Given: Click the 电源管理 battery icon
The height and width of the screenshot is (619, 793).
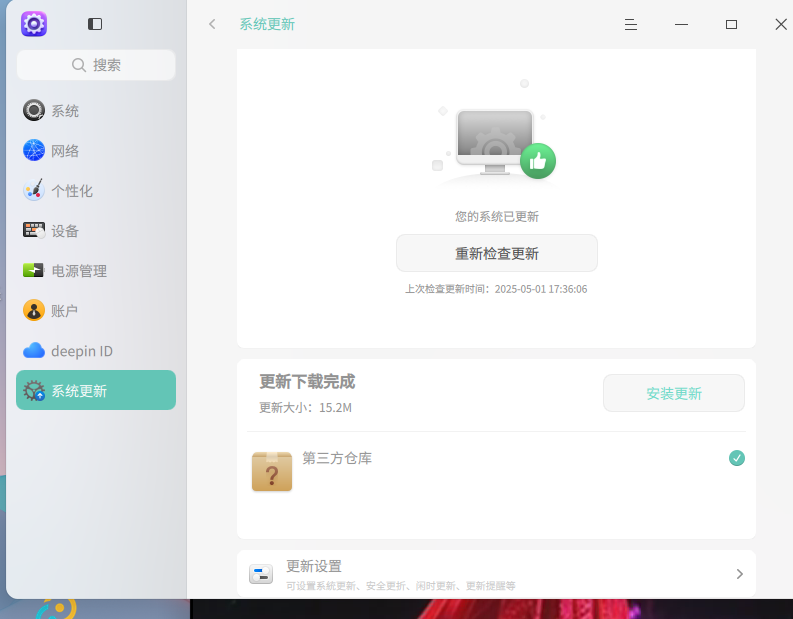Looking at the screenshot, I should pyautogui.click(x=34, y=270).
